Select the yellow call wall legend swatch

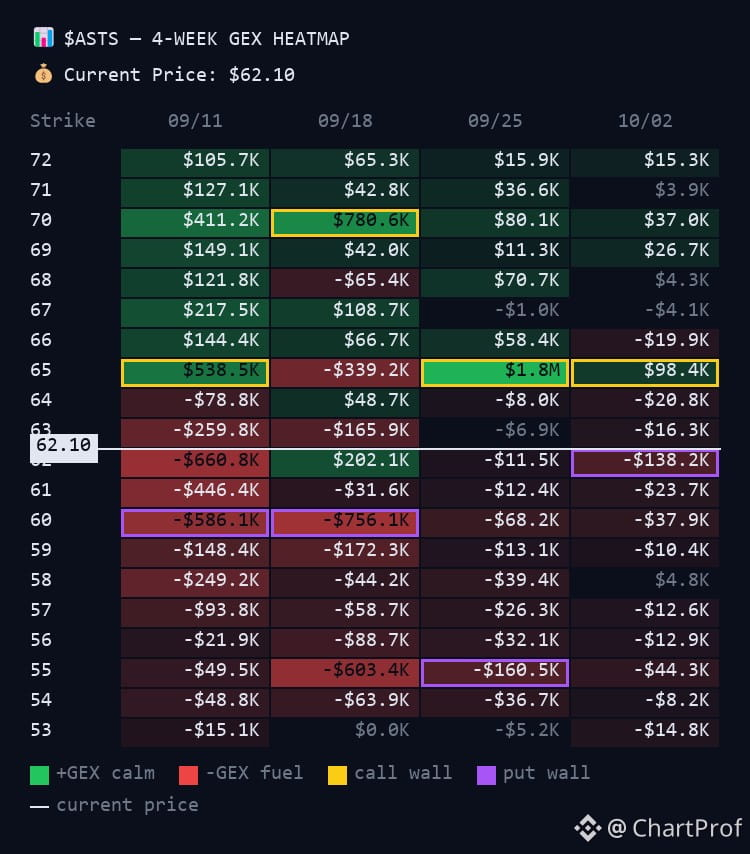coord(337,774)
